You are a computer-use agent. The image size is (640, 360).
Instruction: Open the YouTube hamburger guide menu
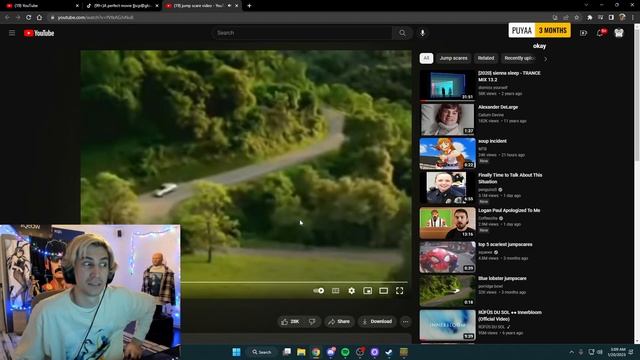click(x=12, y=33)
